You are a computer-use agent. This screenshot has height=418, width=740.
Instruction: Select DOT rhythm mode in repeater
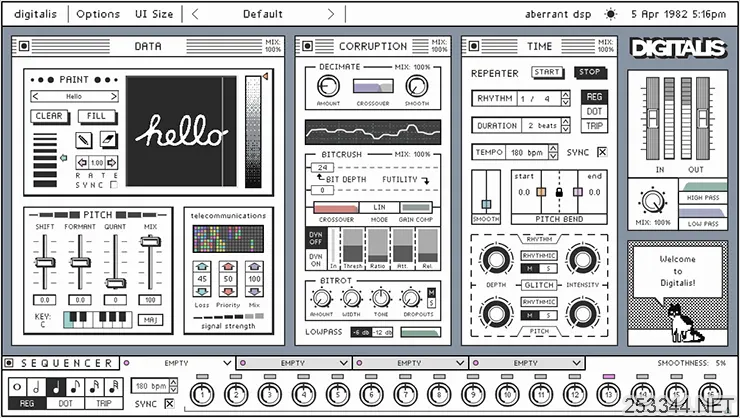pyautogui.click(x=594, y=111)
